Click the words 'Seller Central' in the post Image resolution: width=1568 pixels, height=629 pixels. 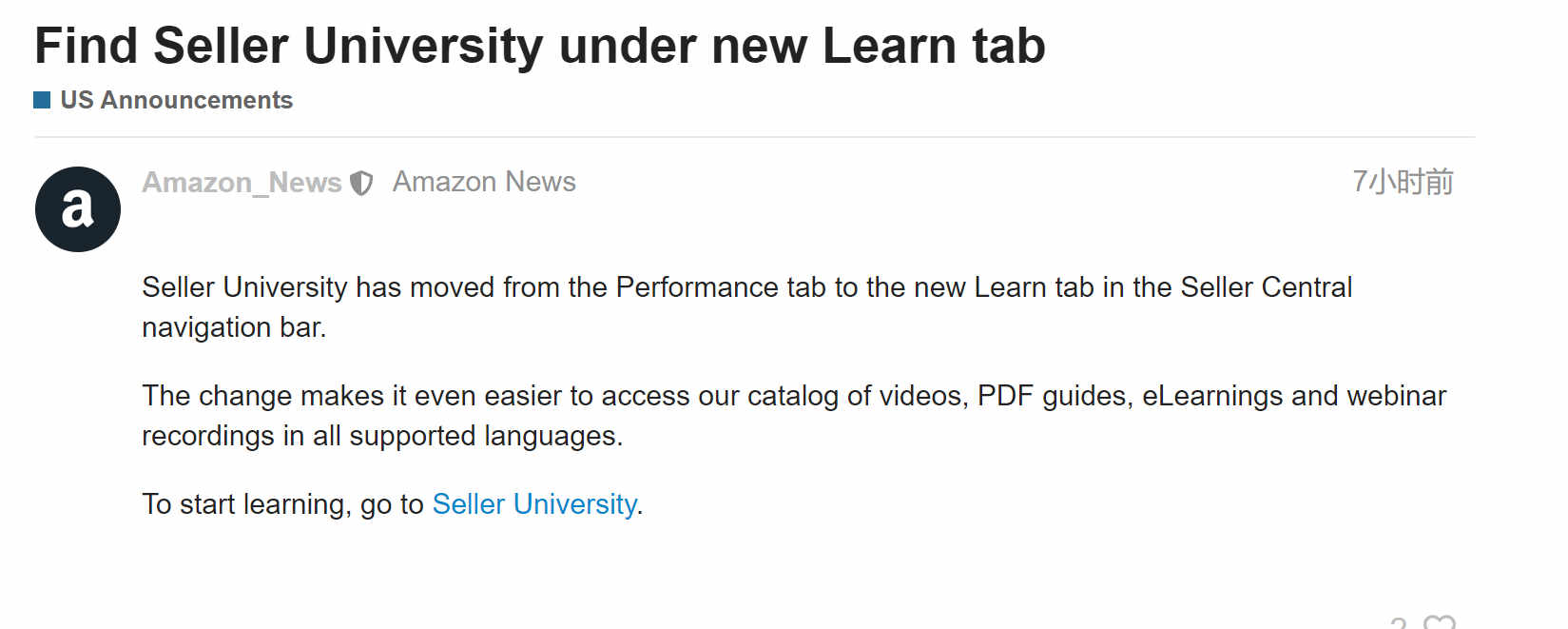coord(1267,287)
